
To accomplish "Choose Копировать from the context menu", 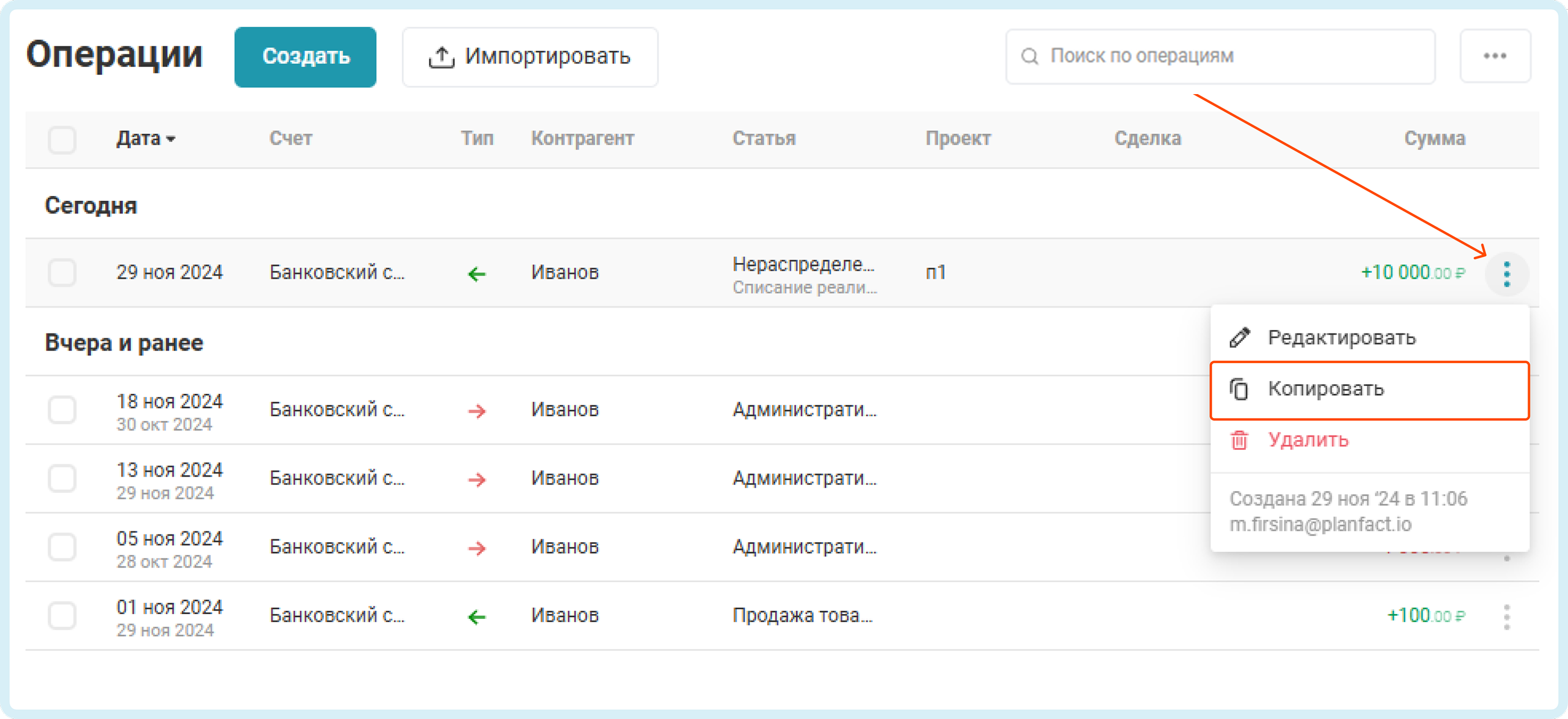I will [1326, 389].
